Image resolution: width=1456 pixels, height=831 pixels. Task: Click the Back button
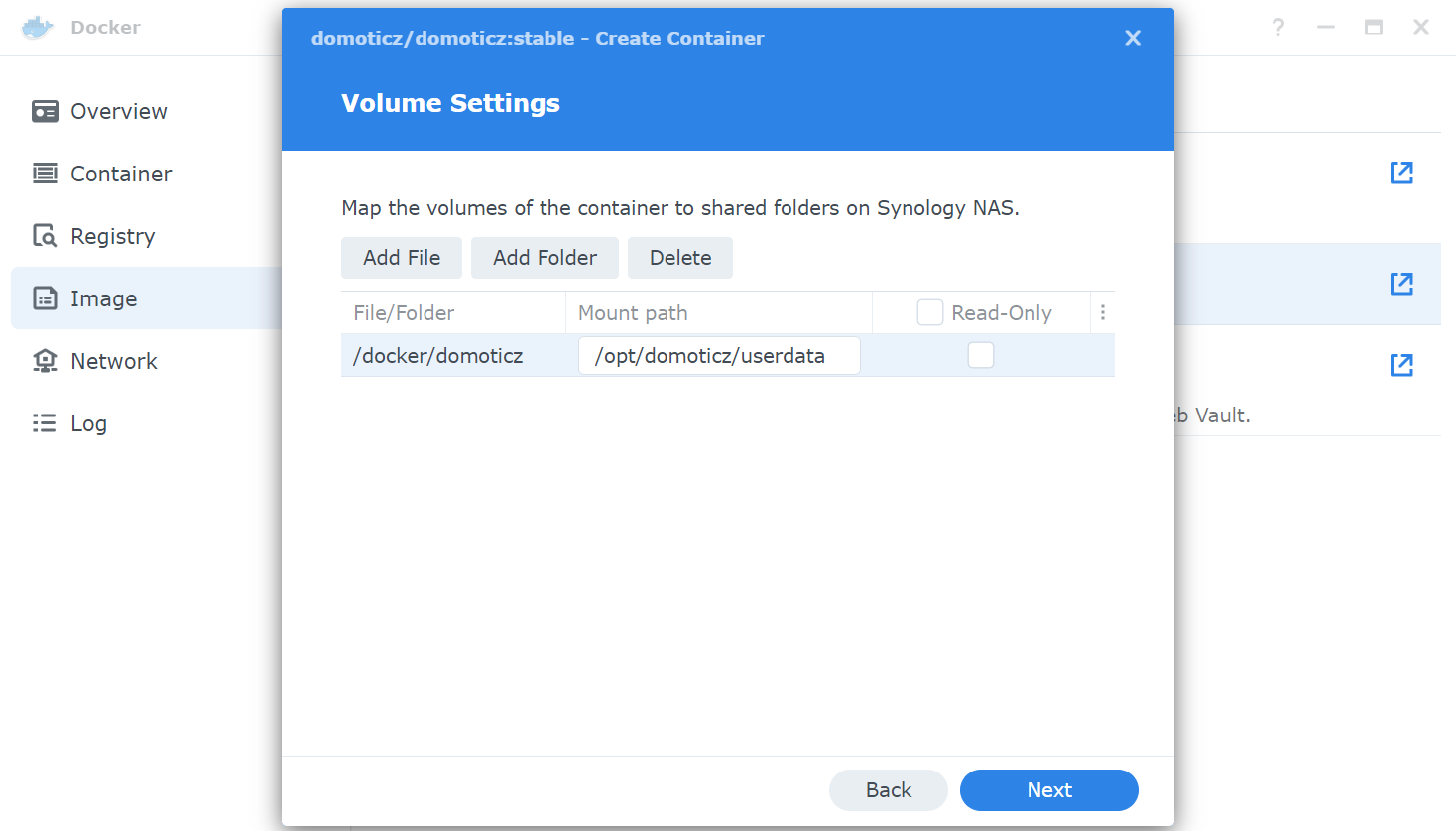pos(889,790)
